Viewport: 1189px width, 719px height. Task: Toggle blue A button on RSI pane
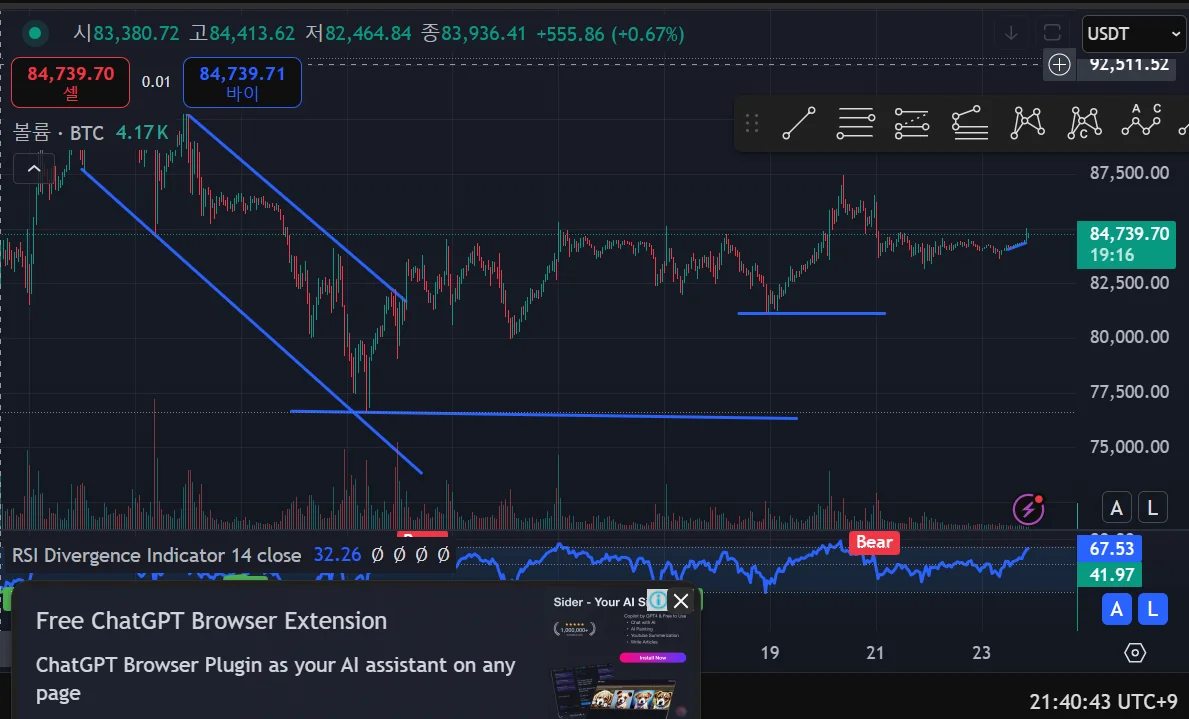(1116, 609)
